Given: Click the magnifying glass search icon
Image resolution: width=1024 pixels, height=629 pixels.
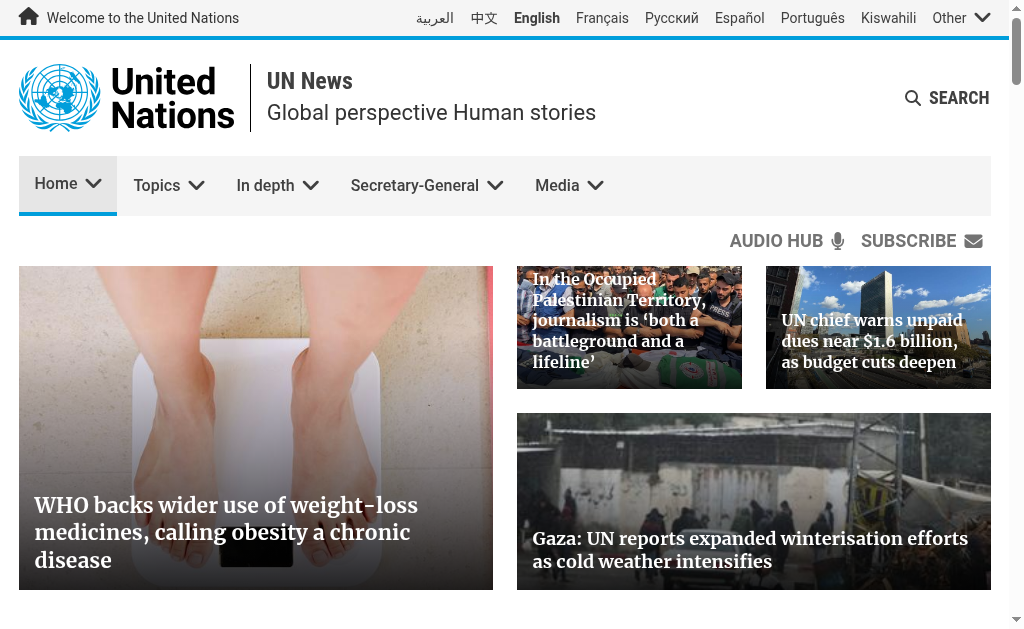Looking at the screenshot, I should [912, 98].
